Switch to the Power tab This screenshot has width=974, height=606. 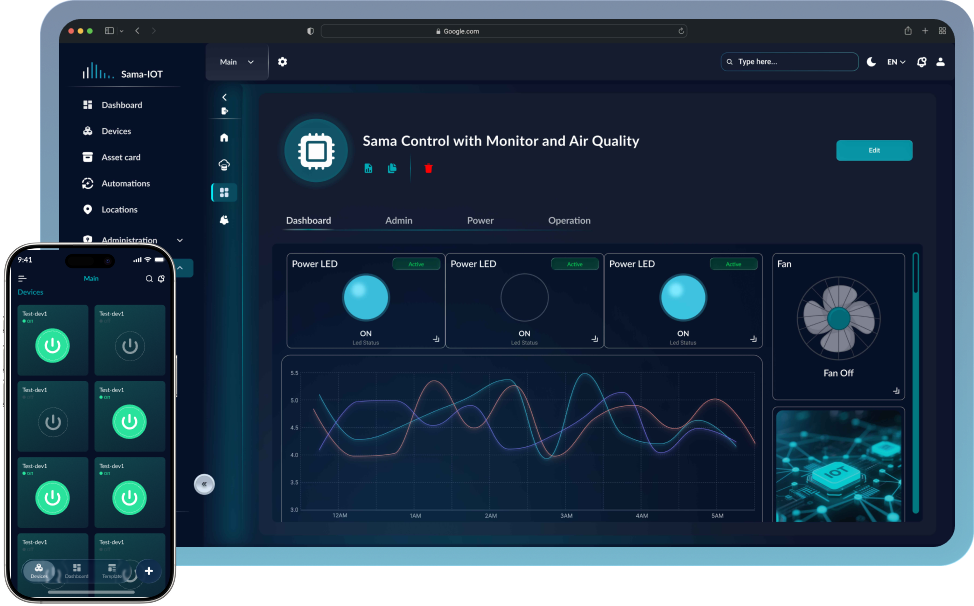(480, 220)
